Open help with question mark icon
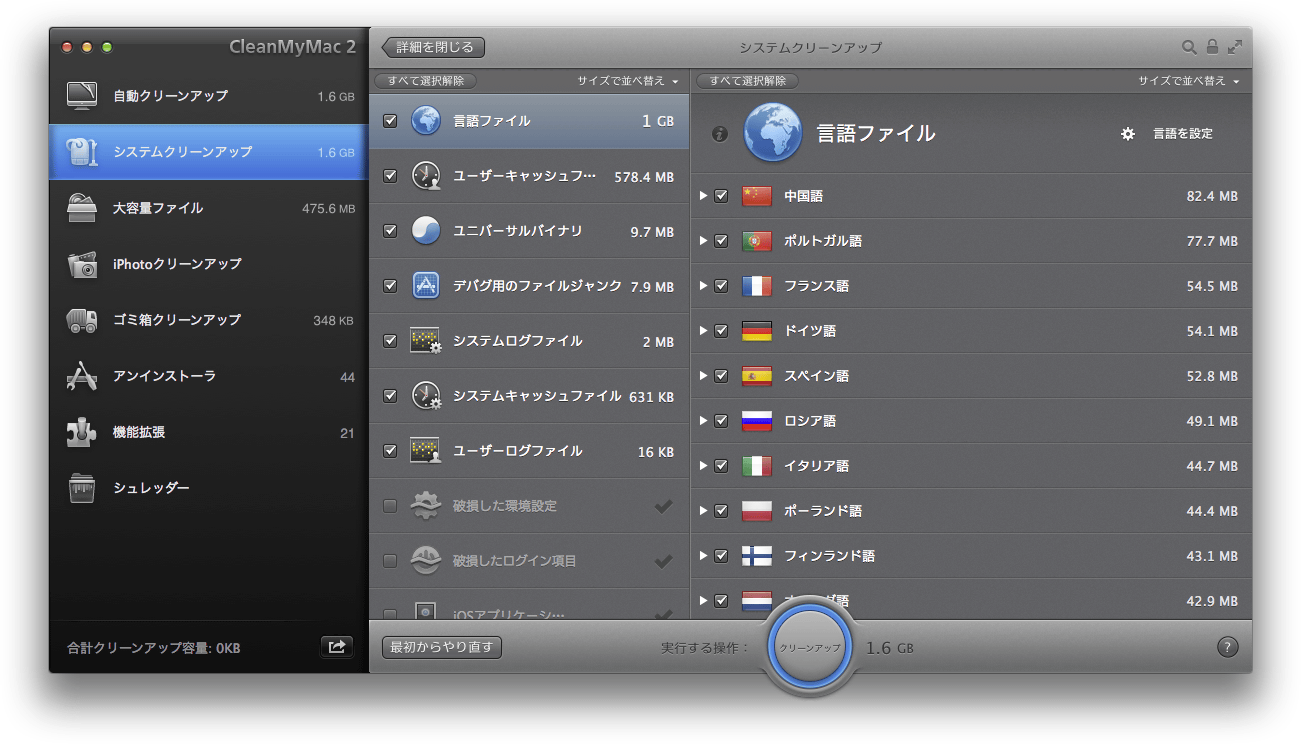 [x=1228, y=647]
